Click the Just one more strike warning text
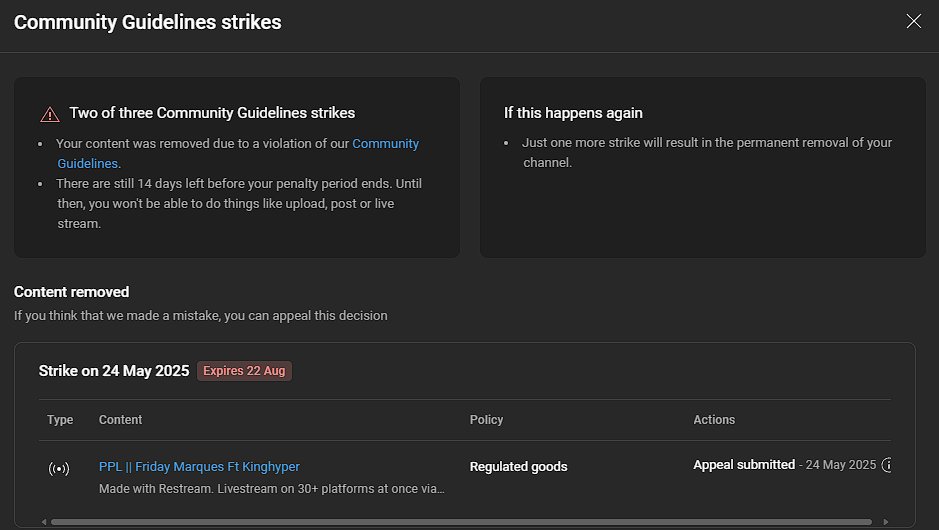939x530 pixels. point(707,152)
